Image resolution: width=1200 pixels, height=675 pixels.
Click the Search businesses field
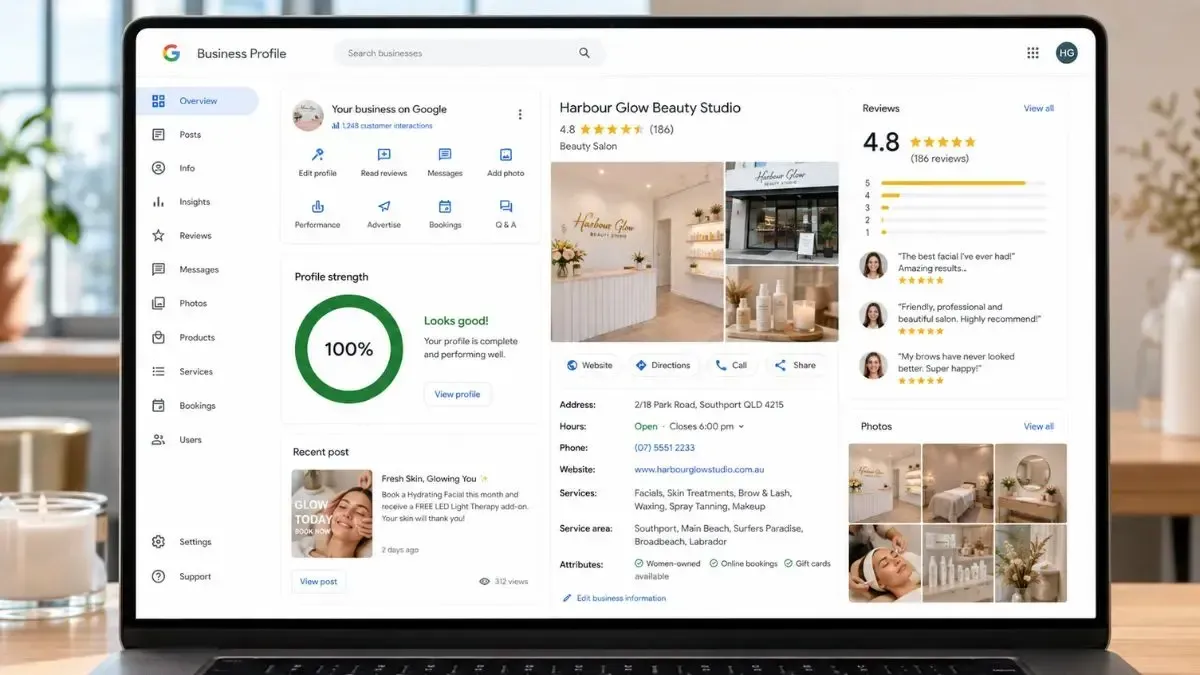click(470, 53)
